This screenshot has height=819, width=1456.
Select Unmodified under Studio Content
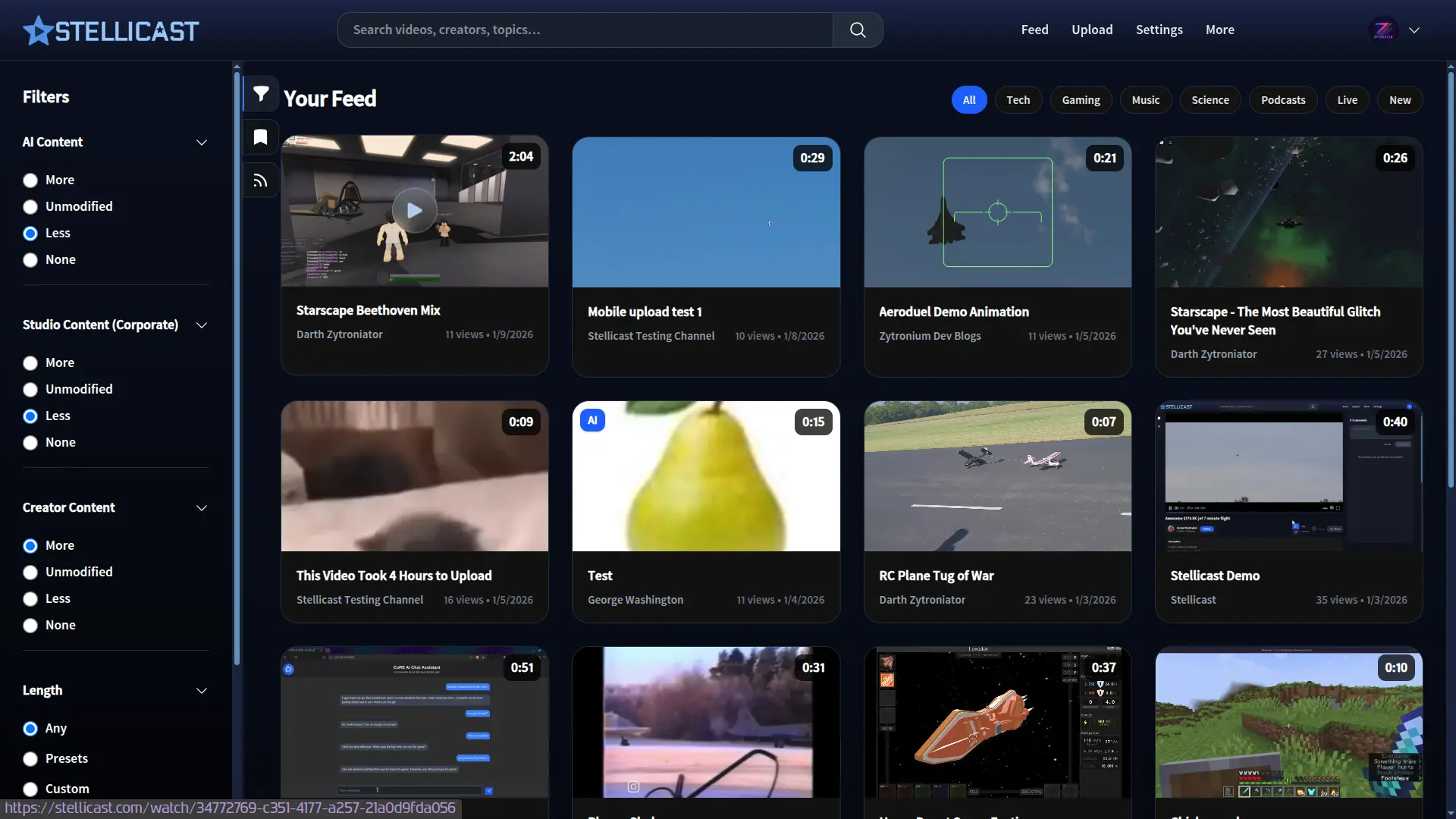30,390
